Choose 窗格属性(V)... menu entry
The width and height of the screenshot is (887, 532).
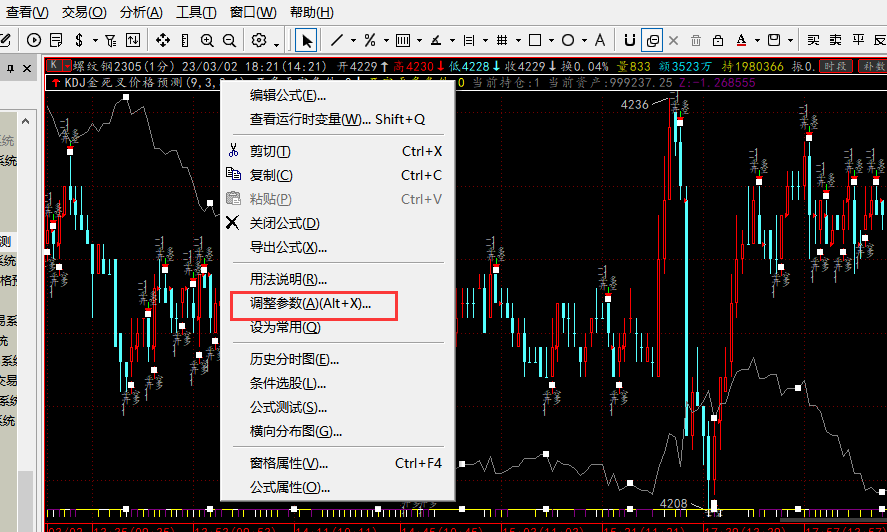pyautogui.click(x=338, y=464)
